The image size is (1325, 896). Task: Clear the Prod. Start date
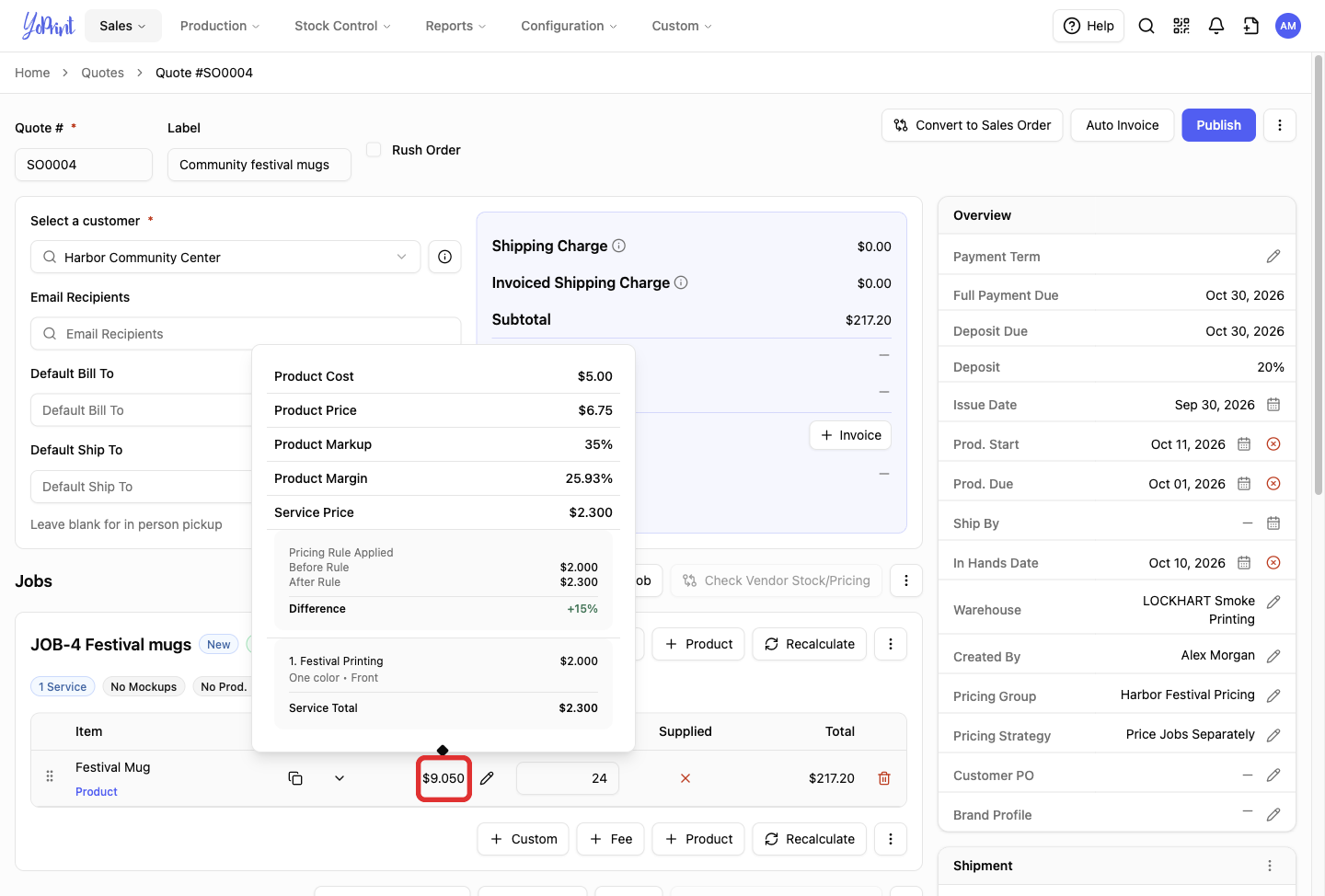click(x=1273, y=444)
